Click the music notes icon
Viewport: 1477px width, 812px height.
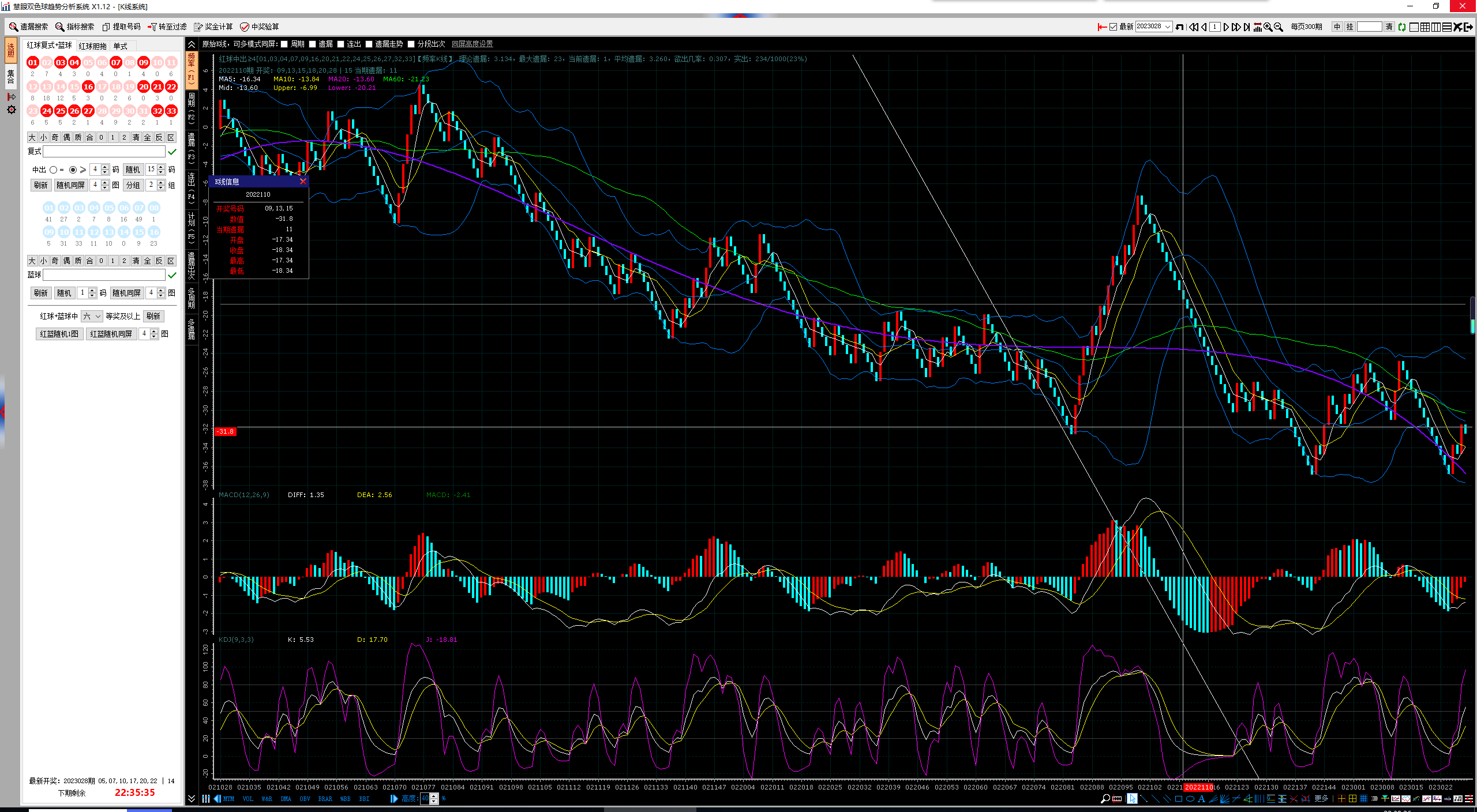1459,799
